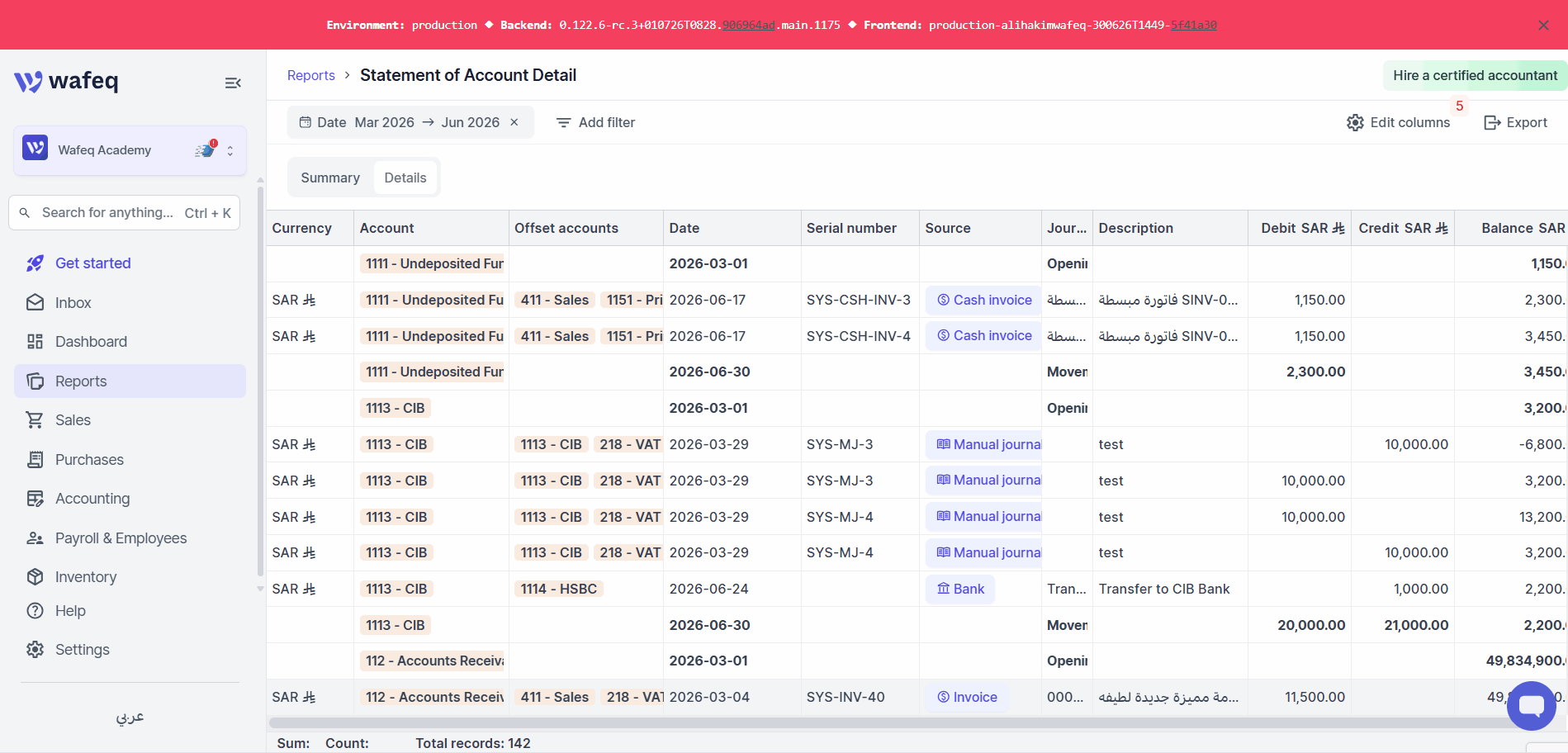This screenshot has width=1568, height=753.
Task: Remove the Date filter with x
Action: pyautogui.click(x=514, y=122)
